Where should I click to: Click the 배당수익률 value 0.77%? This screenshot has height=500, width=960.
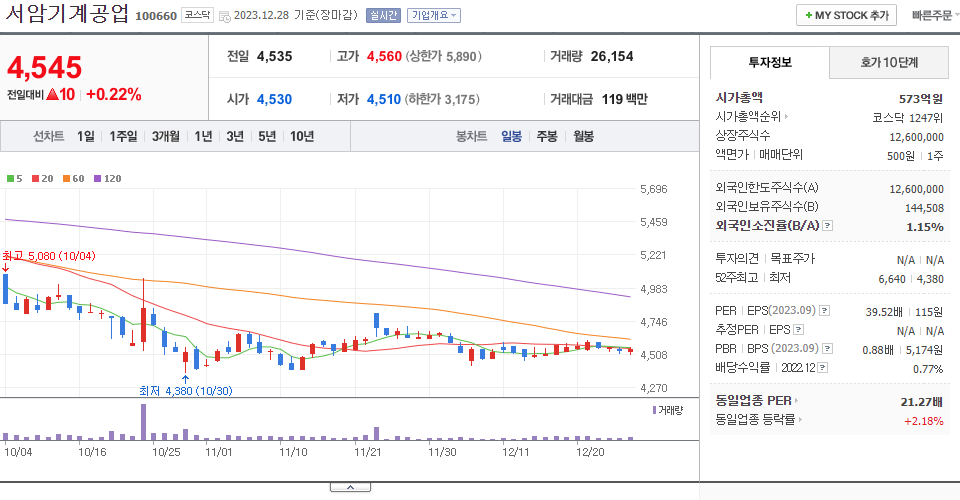tap(928, 369)
